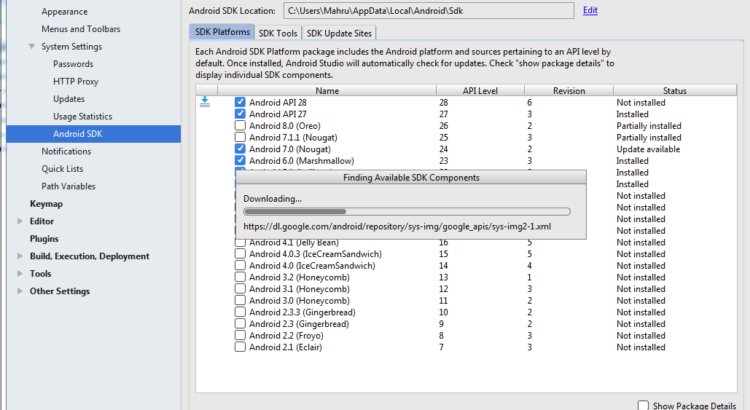Expand the Build, Execution, Deployment arrow

21,256
